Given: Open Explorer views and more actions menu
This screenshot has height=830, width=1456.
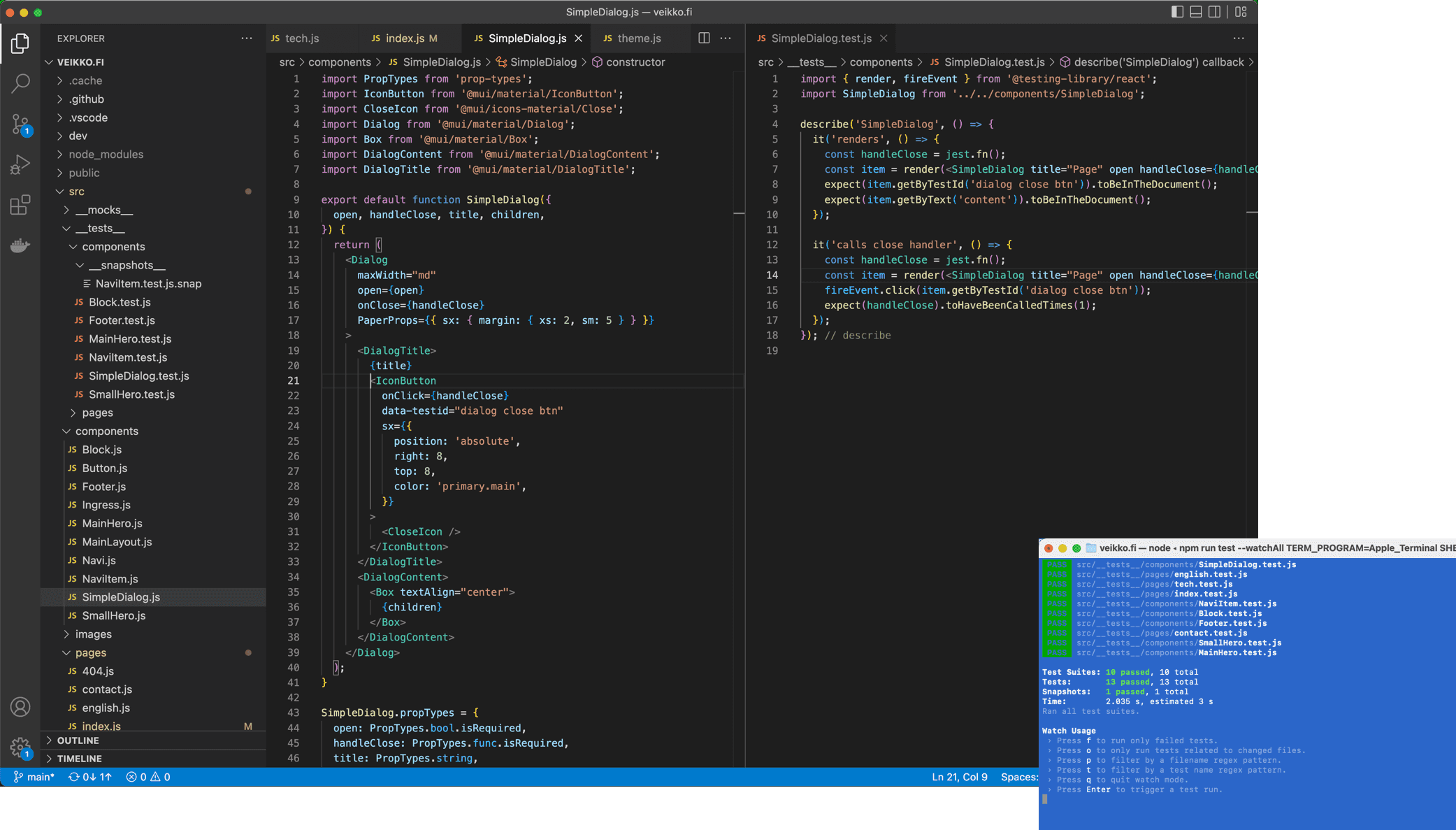Looking at the screenshot, I should [247, 38].
